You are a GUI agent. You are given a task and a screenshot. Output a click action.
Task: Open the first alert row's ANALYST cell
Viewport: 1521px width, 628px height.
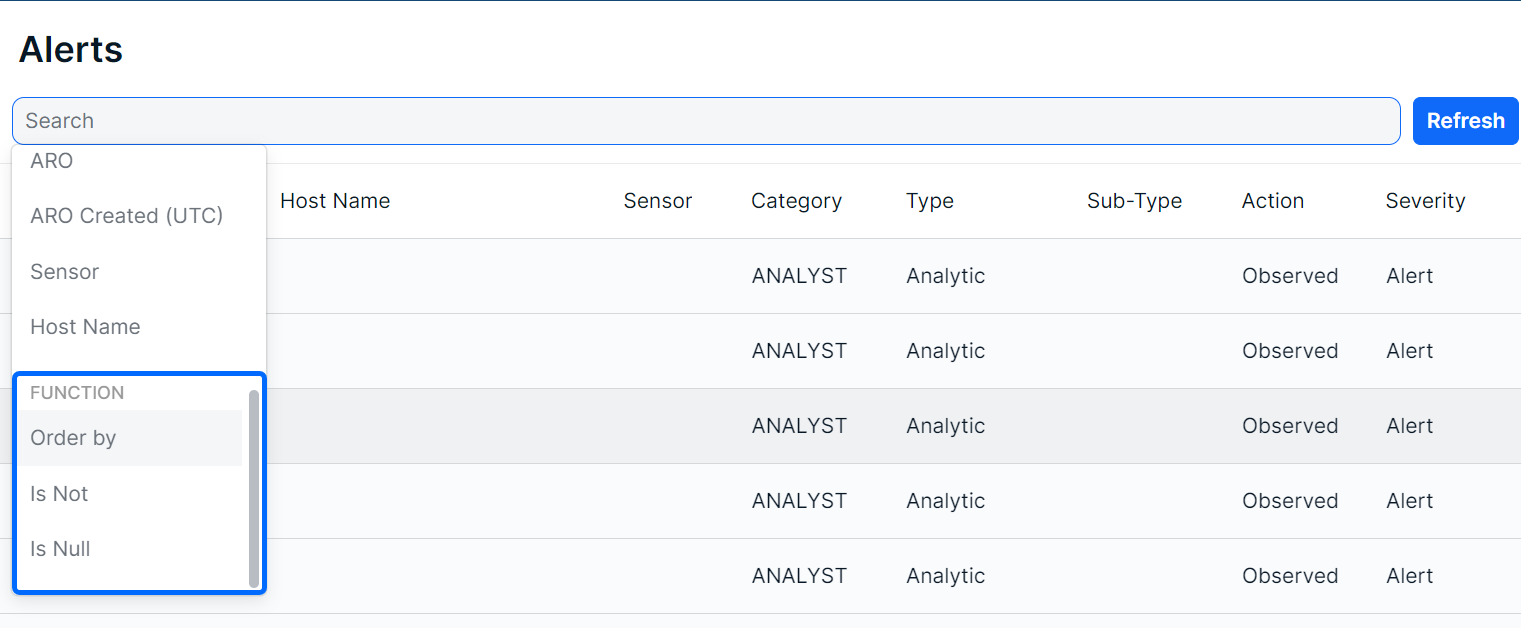point(799,276)
